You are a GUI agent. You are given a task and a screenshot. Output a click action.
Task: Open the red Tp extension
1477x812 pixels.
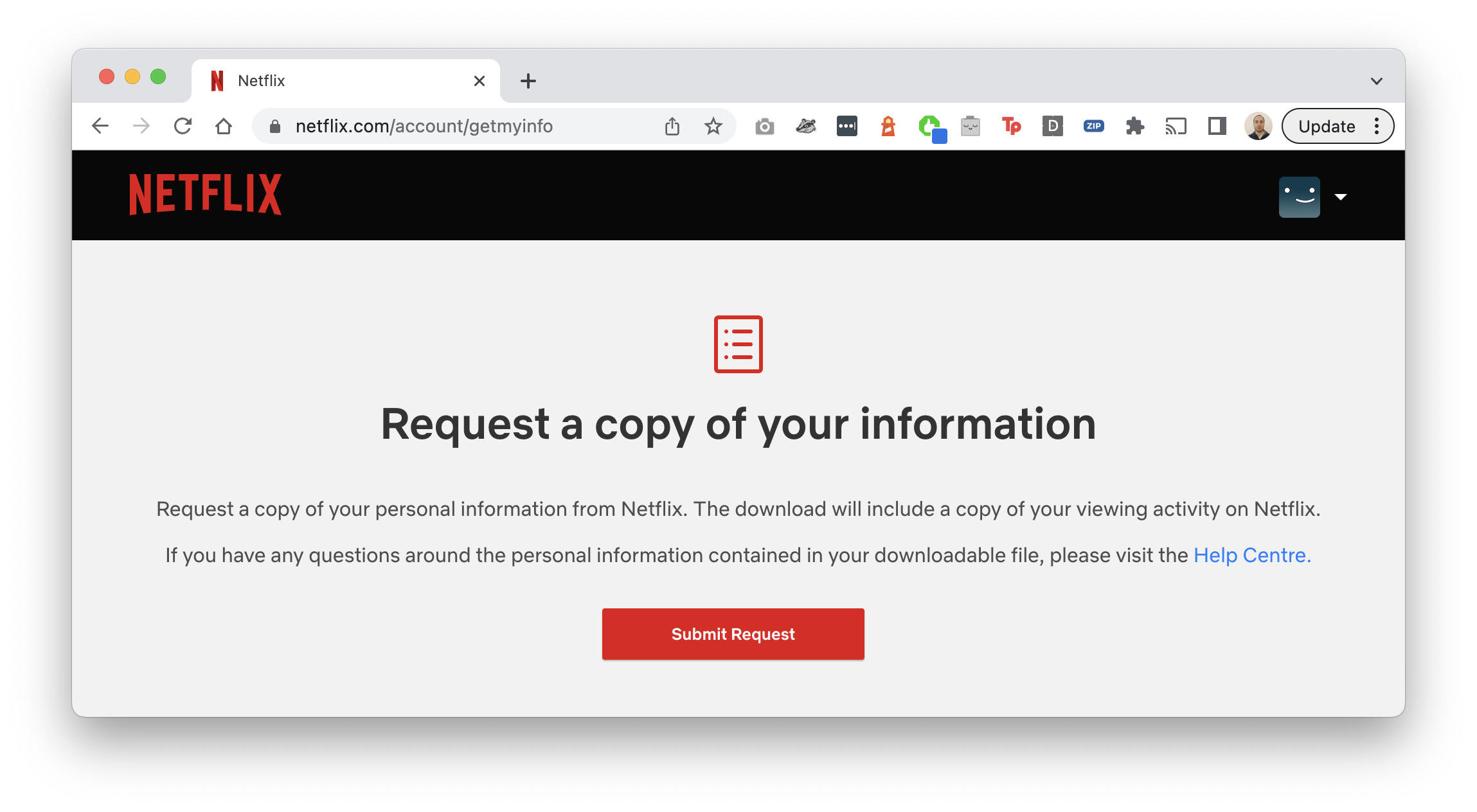coord(1012,126)
